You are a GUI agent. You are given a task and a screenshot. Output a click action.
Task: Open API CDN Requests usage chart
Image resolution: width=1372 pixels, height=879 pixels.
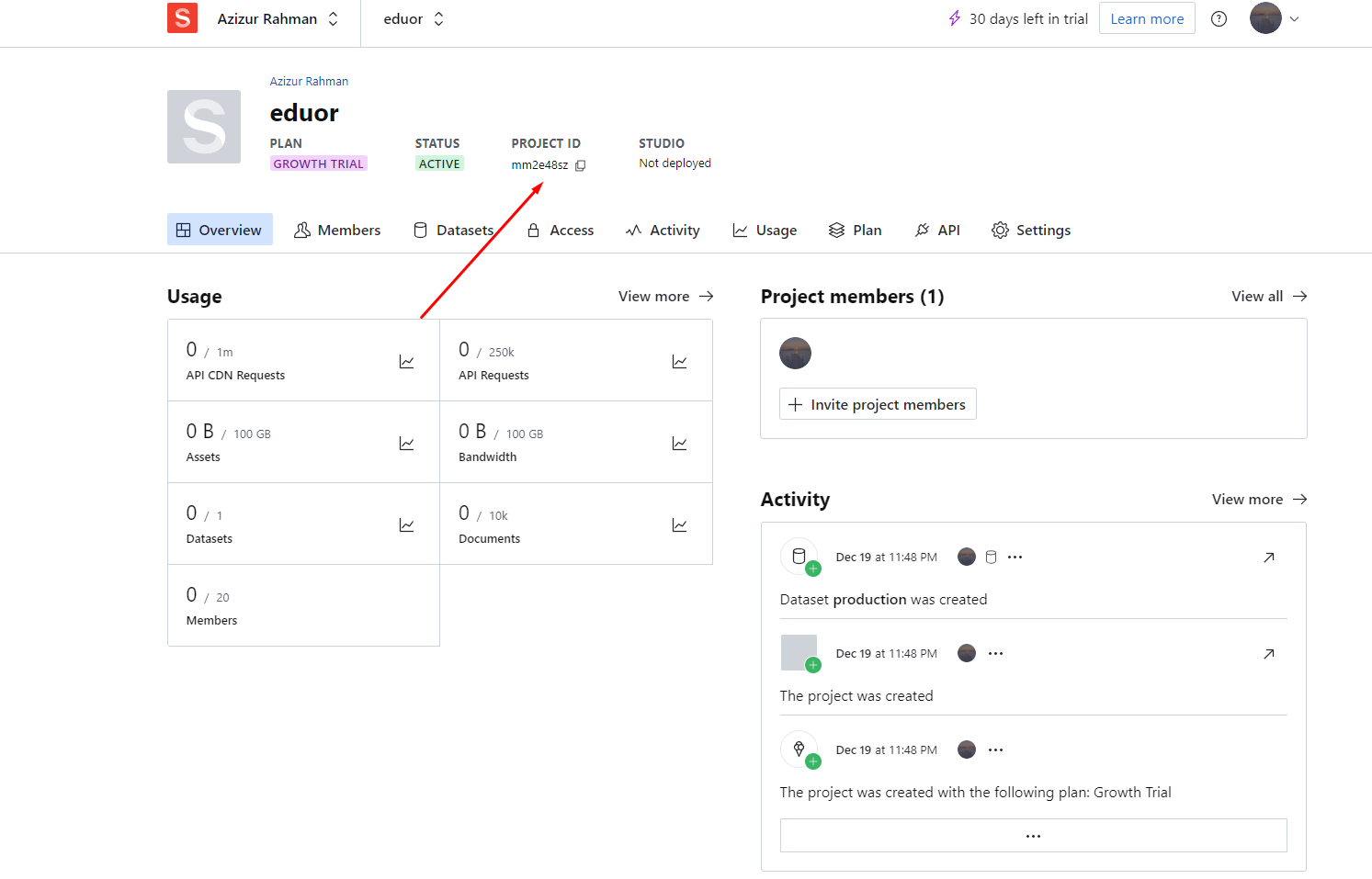(x=406, y=362)
